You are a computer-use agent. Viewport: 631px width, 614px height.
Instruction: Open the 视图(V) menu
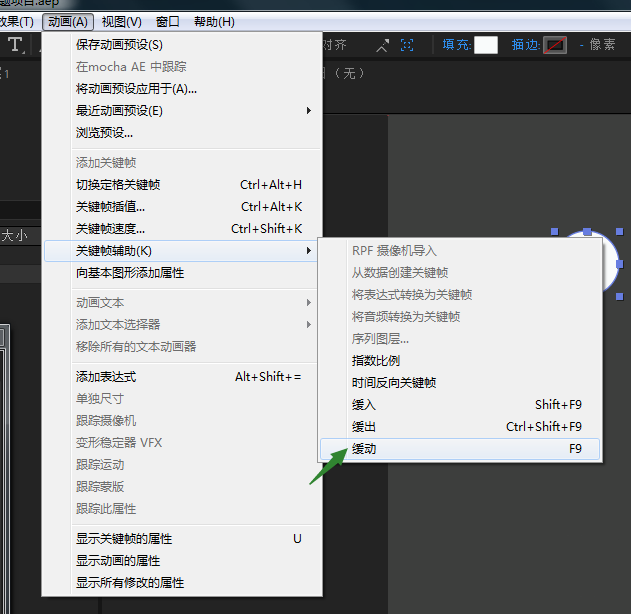tap(122, 22)
